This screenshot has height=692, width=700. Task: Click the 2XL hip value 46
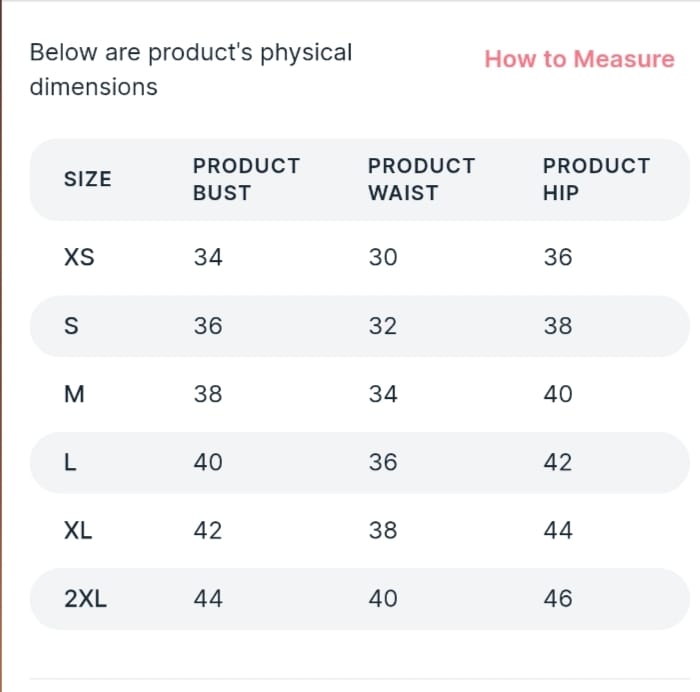[x=558, y=599]
